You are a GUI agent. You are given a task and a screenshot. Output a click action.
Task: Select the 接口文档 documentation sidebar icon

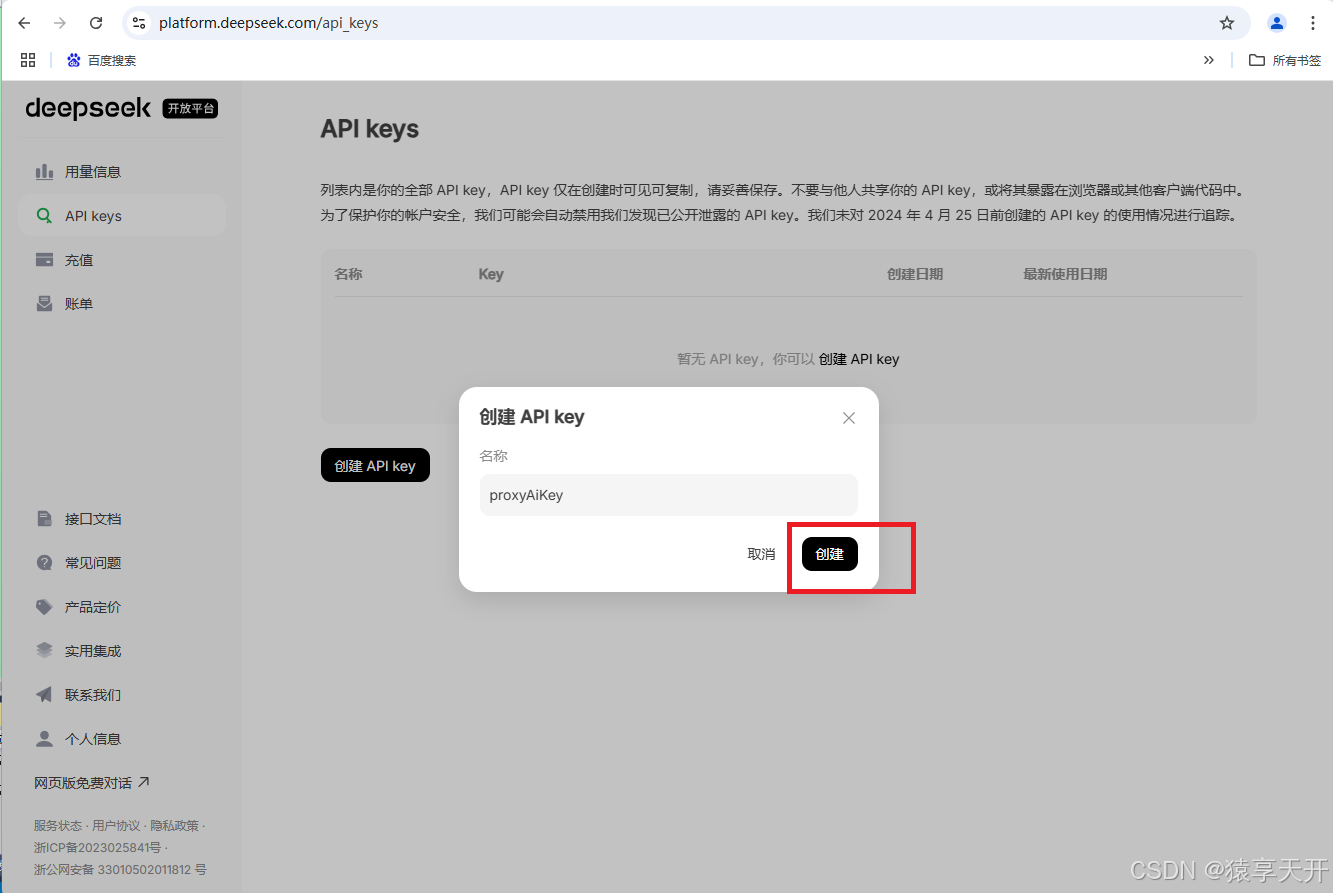[x=44, y=518]
